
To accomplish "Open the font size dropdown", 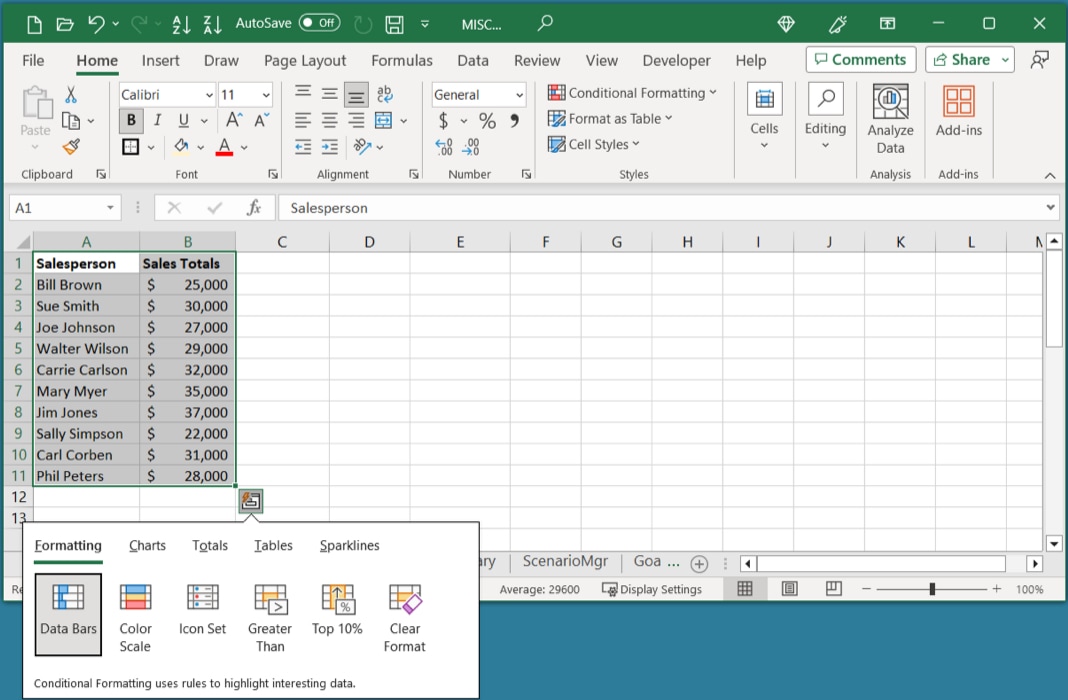I will pyautogui.click(x=264, y=94).
